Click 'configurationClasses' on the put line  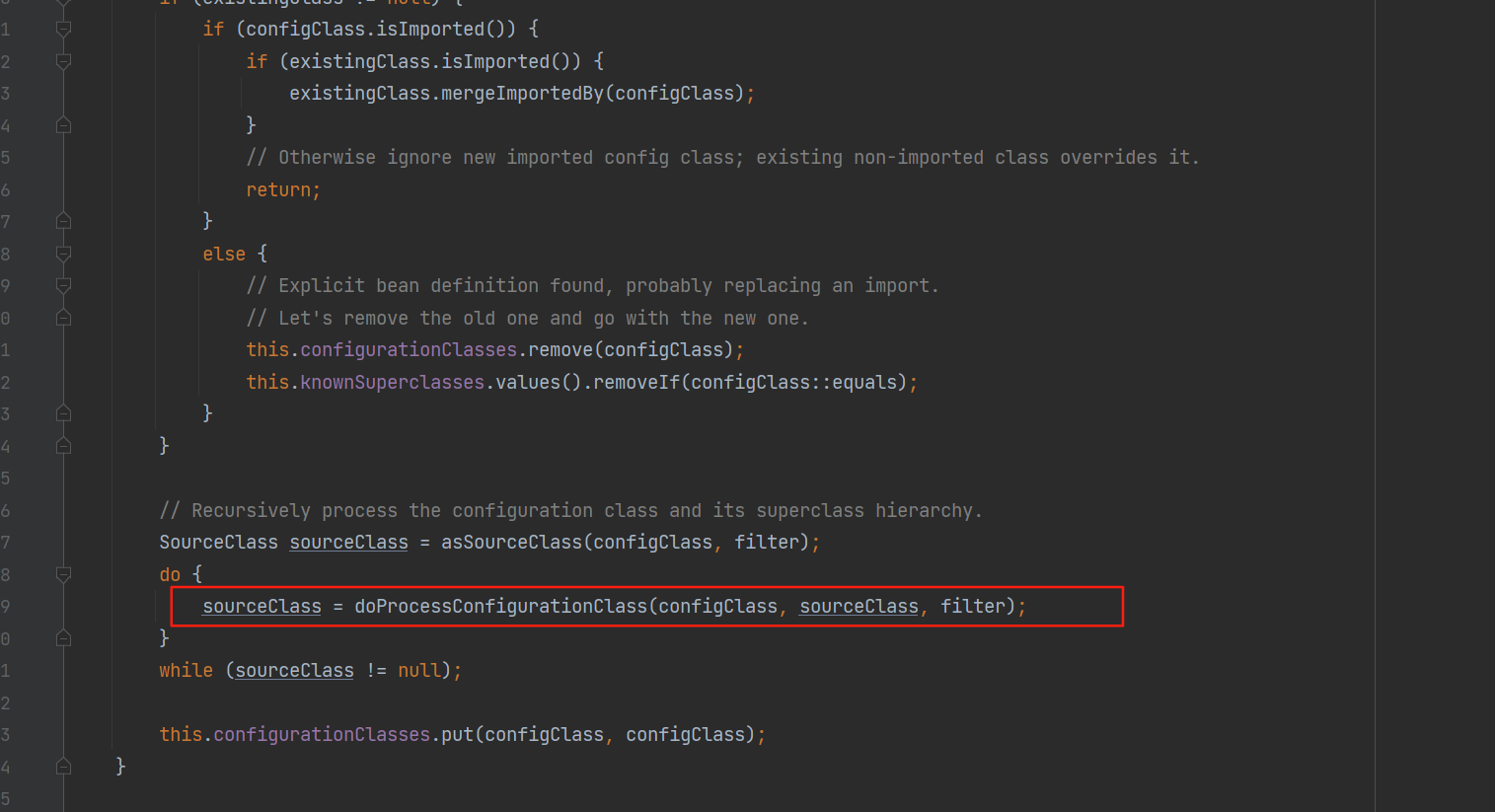click(x=322, y=734)
